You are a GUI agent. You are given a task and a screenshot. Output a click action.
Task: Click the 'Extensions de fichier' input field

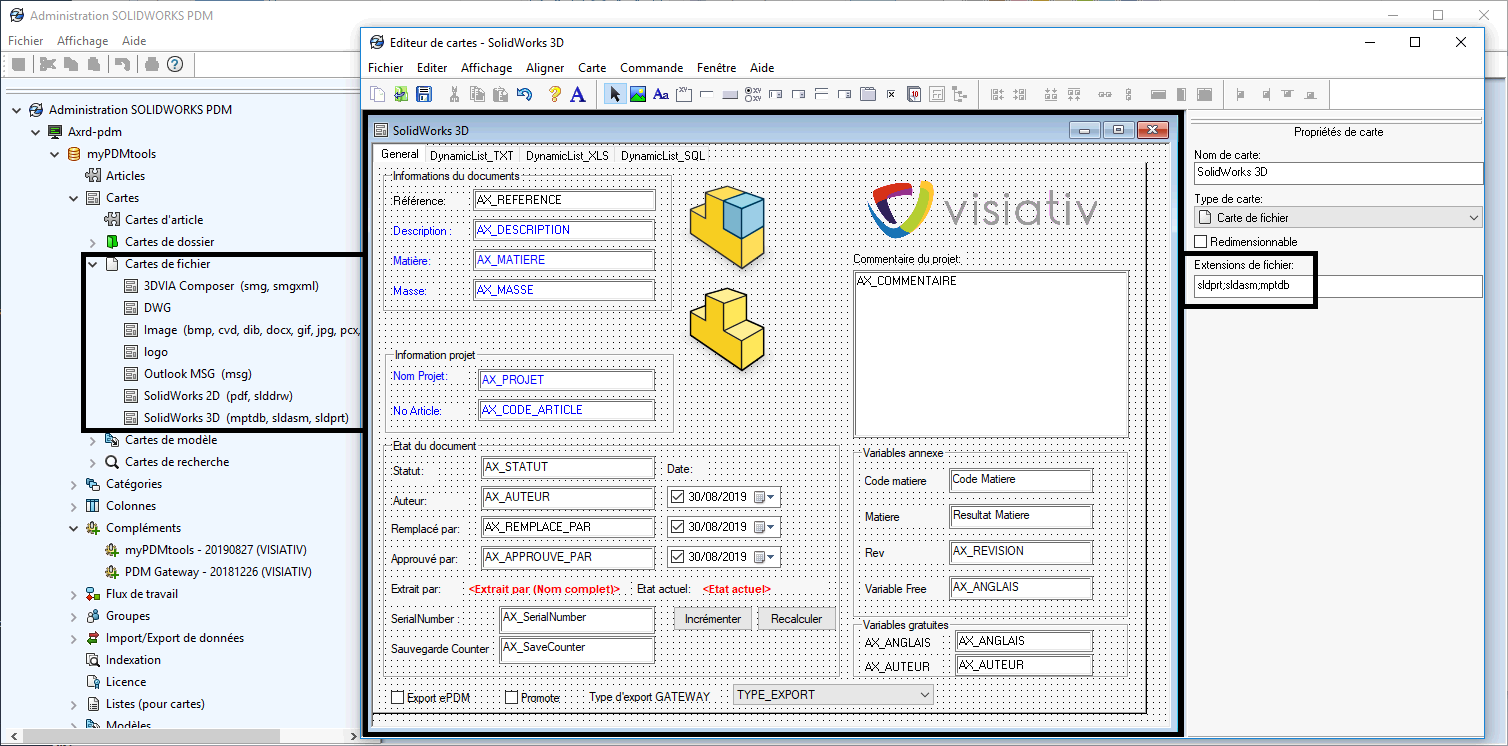pyautogui.click(x=1338, y=286)
